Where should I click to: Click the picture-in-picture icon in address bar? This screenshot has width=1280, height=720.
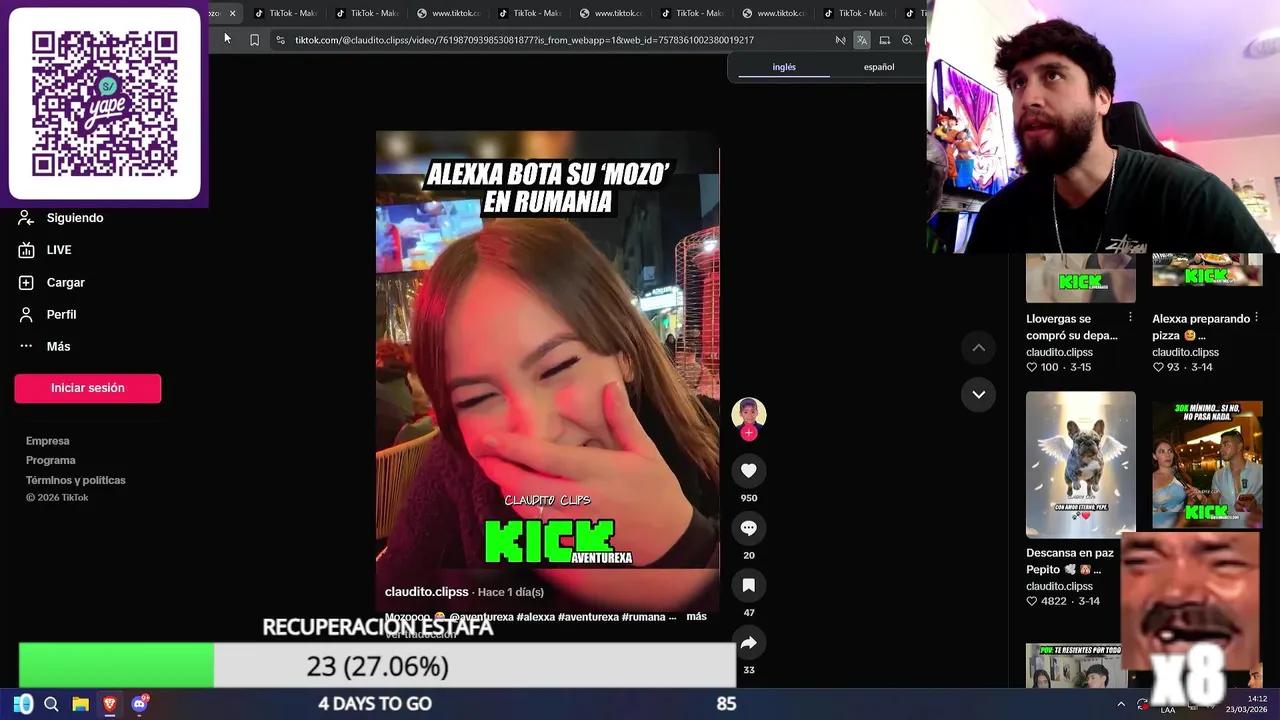click(x=885, y=40)
